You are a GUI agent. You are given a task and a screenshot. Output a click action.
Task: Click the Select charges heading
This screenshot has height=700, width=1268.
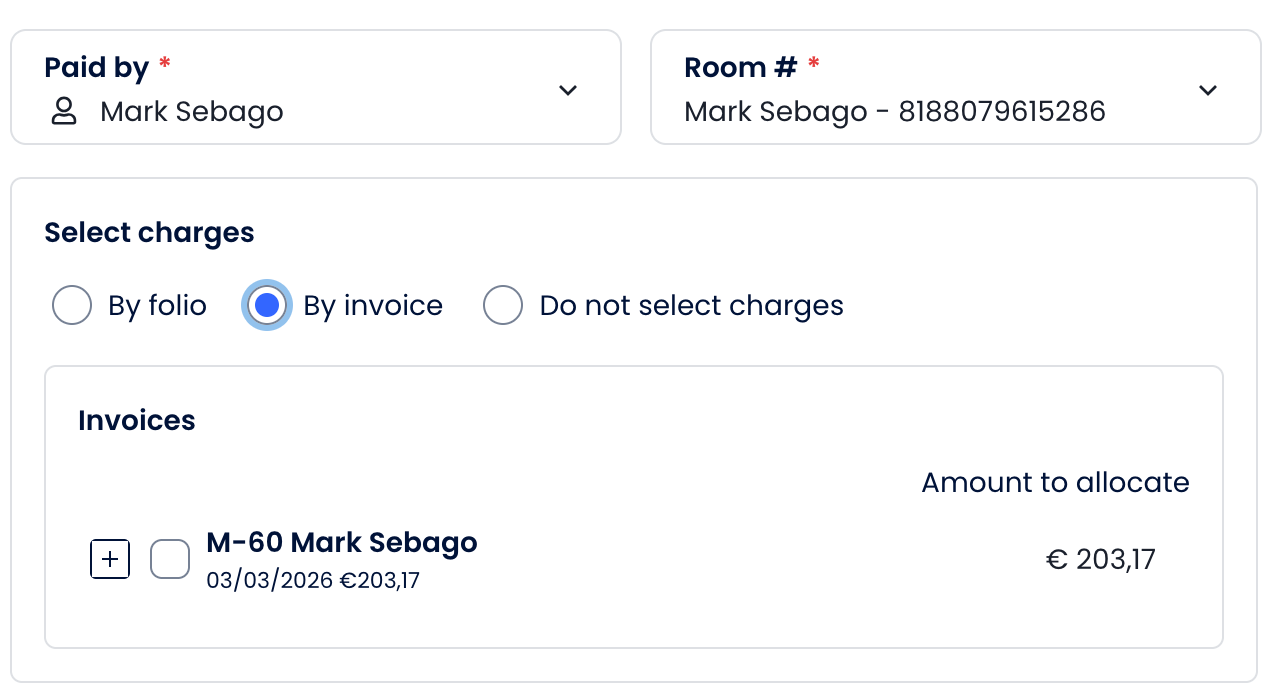tap(149, 232)
